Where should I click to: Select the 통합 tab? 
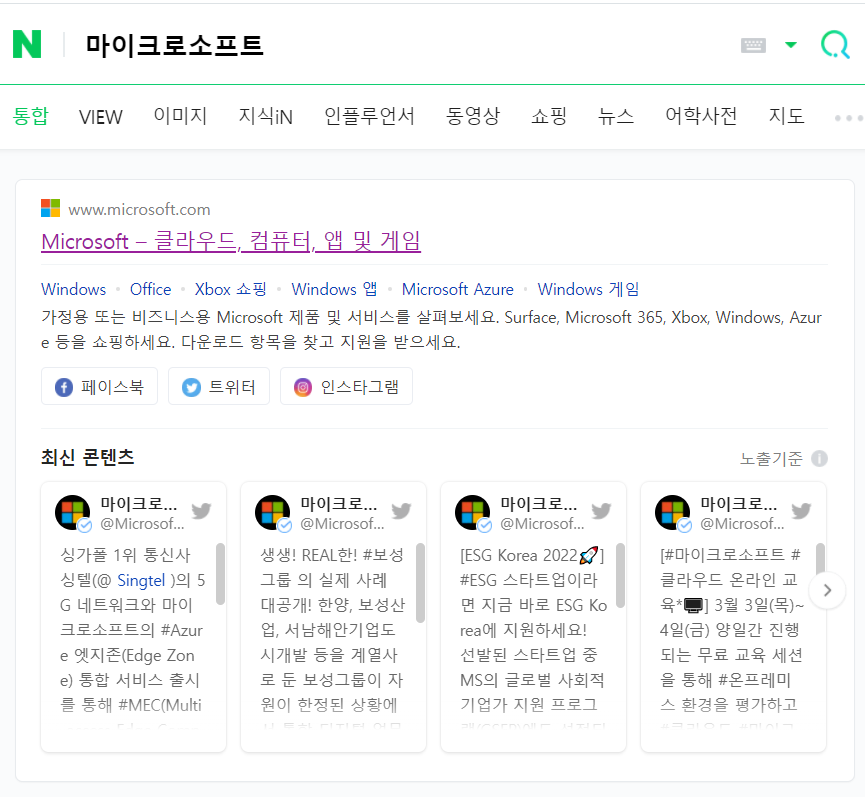point(31,116)
